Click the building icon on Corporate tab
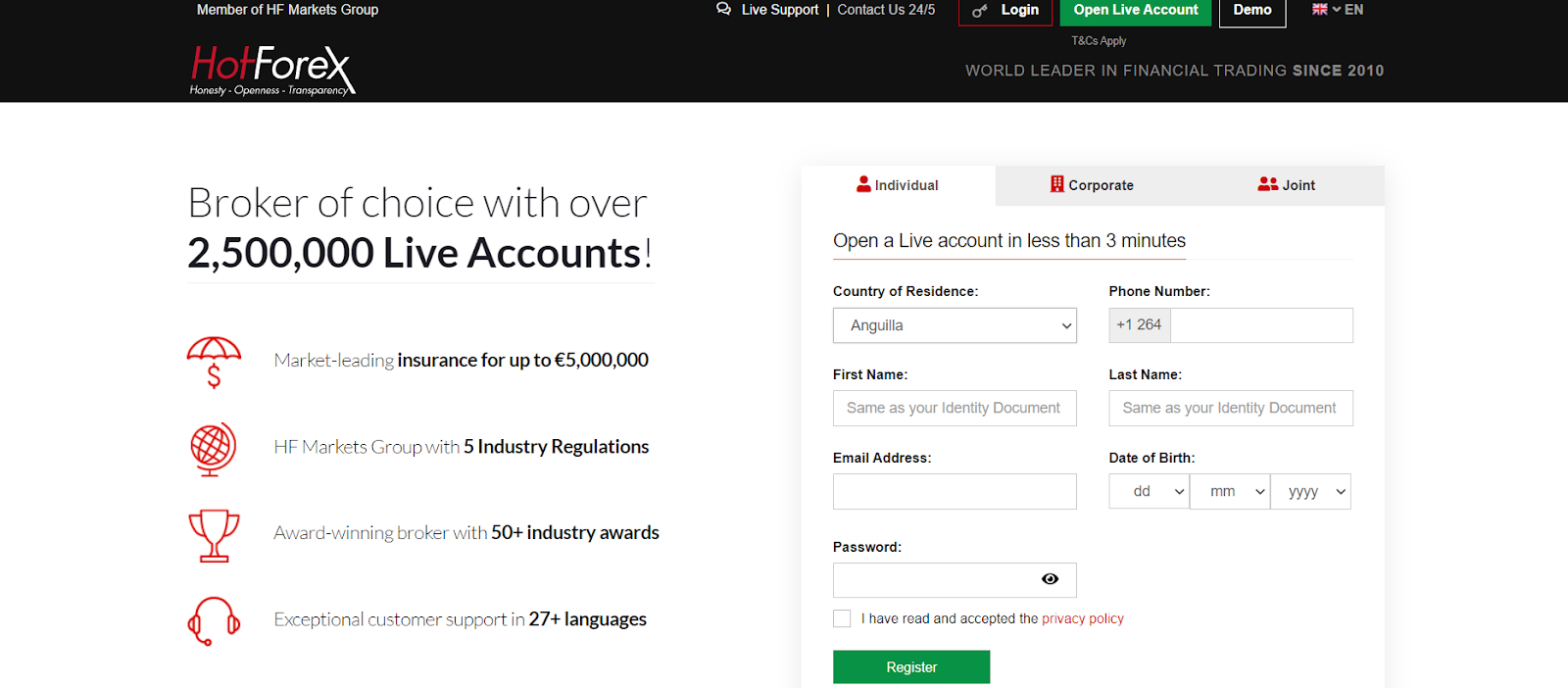The image size is (1568, 688). (x=1056, y=183)
